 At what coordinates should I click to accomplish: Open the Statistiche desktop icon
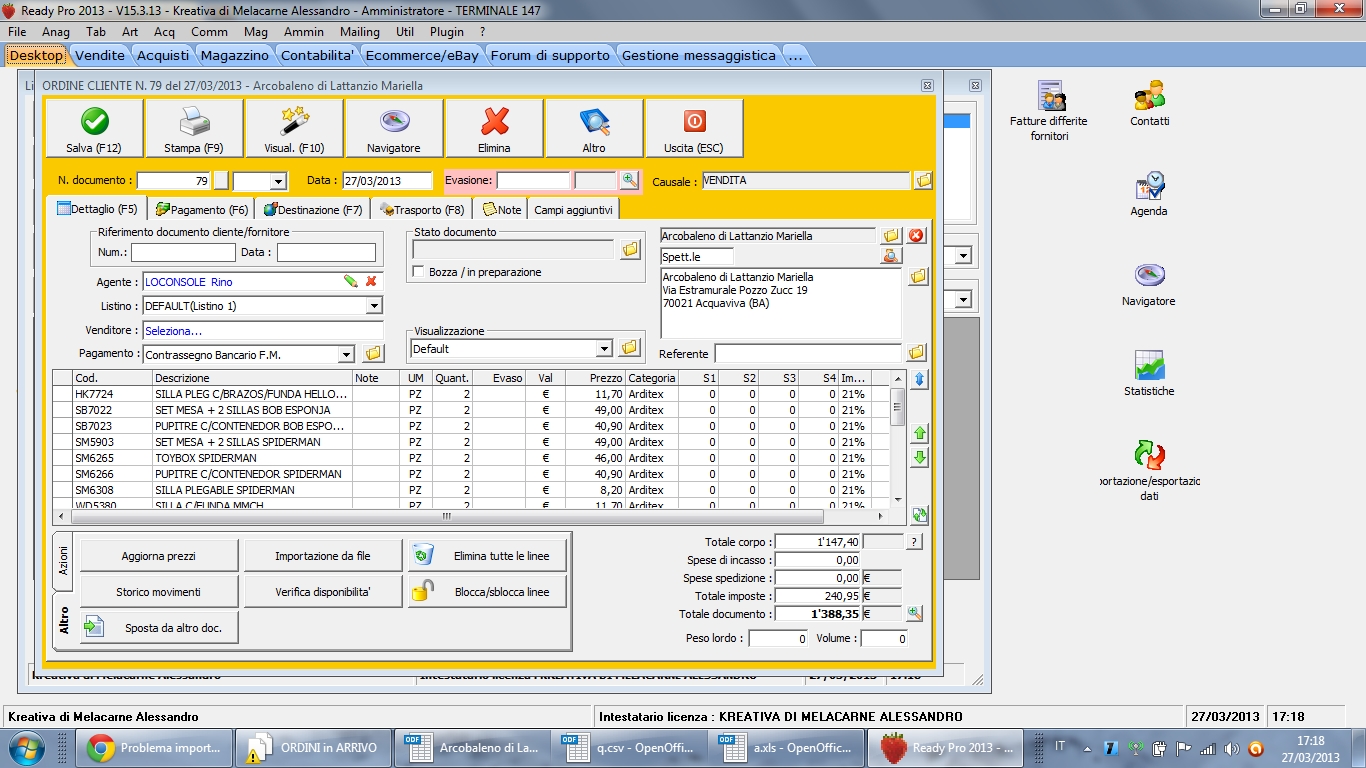click(1148, 373)
